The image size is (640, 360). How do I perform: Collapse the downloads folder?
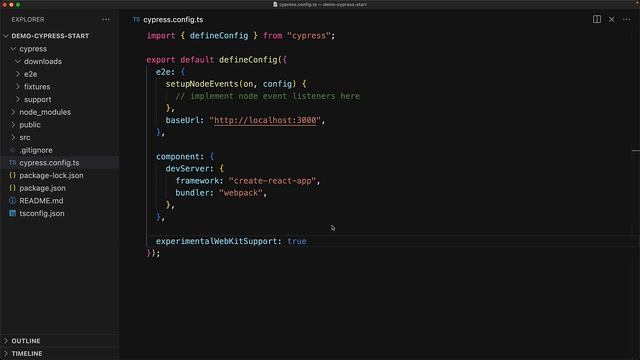click(x=18, y=61)
